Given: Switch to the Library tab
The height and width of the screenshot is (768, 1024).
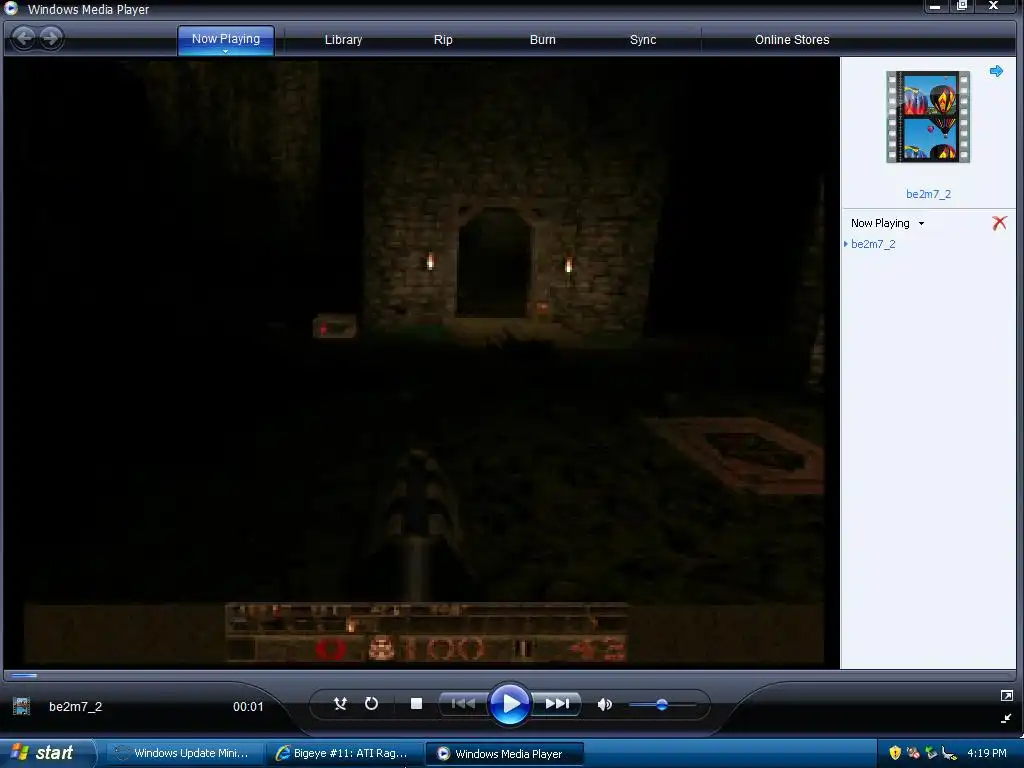Looking at the screenshot, I should tap(344, 40).
